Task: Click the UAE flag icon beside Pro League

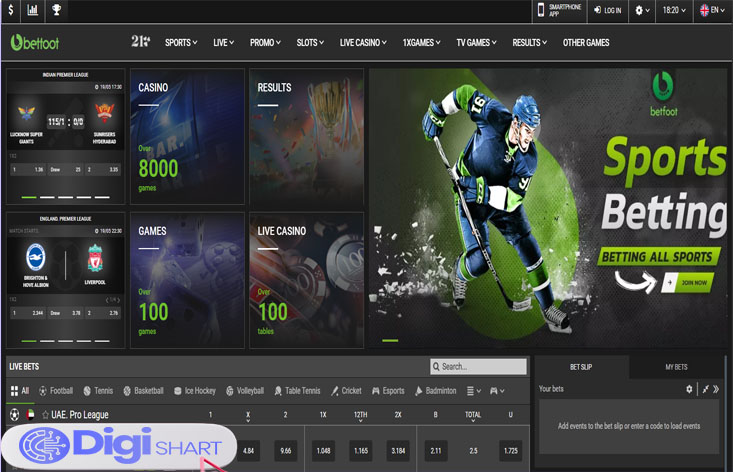Action: [31, 415]
